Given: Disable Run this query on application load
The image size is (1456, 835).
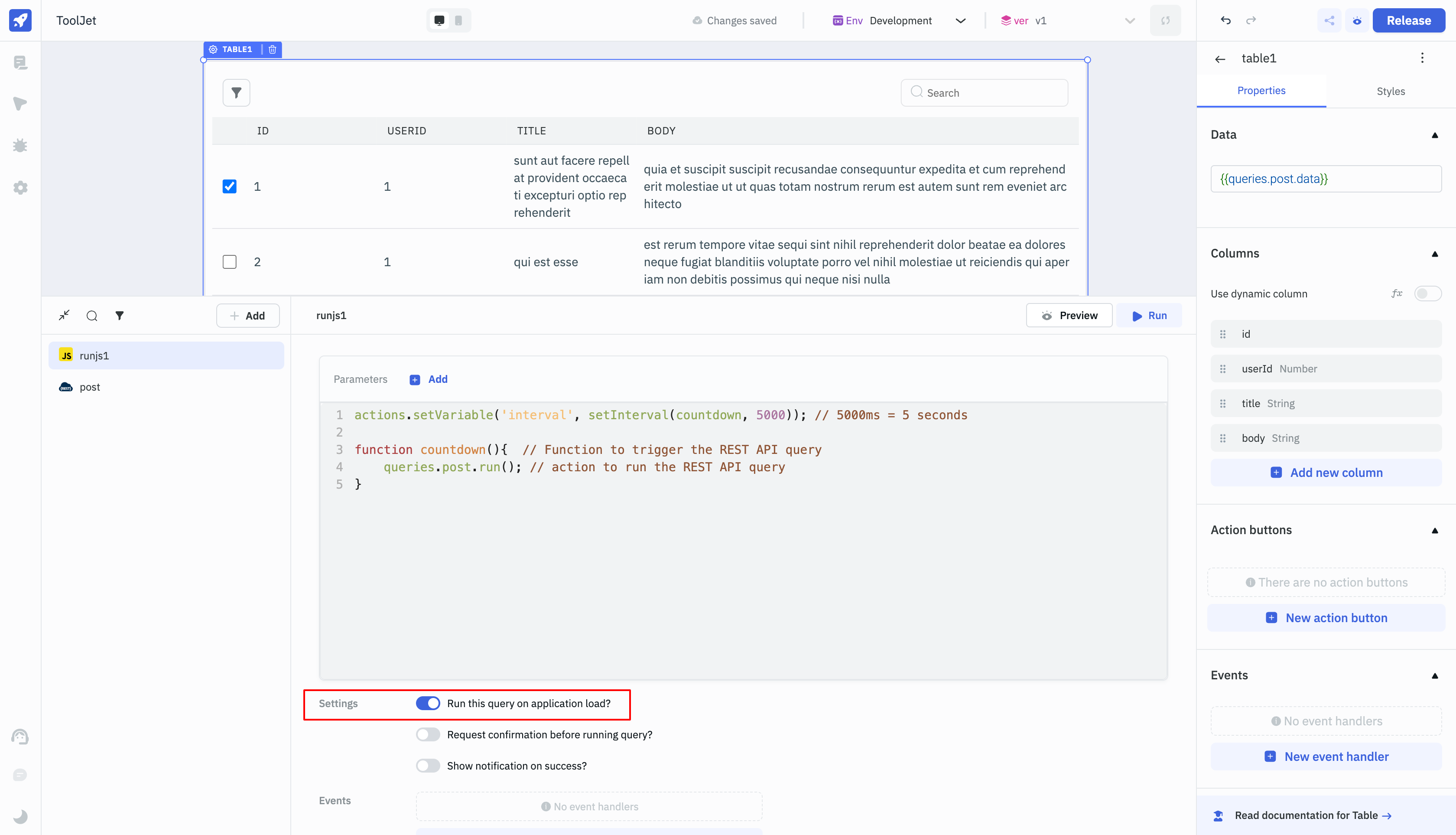Looking at the screenshot, I should tap(428, 703).
